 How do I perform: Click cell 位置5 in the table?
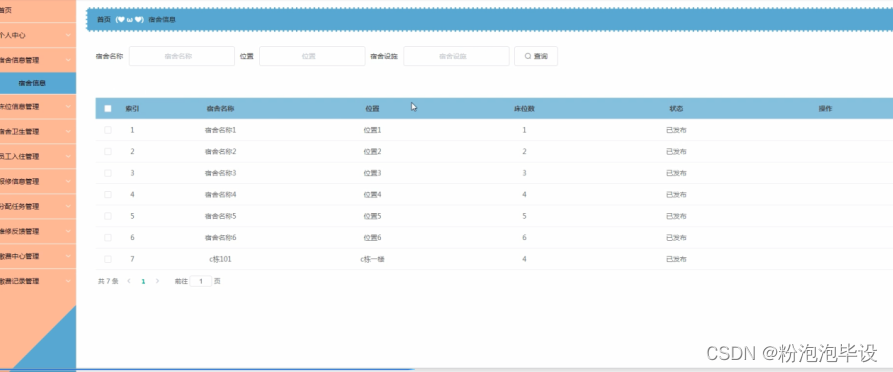pos(372,216)
